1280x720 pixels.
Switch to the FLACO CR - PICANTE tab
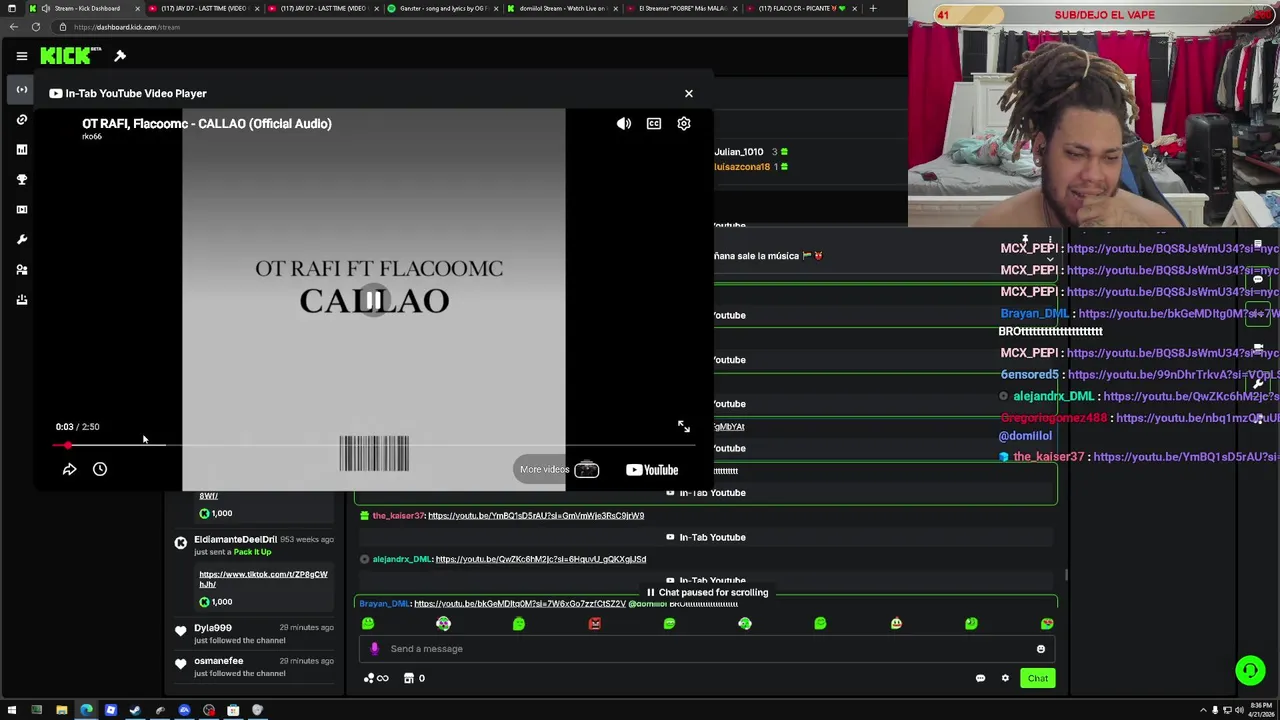800,8
